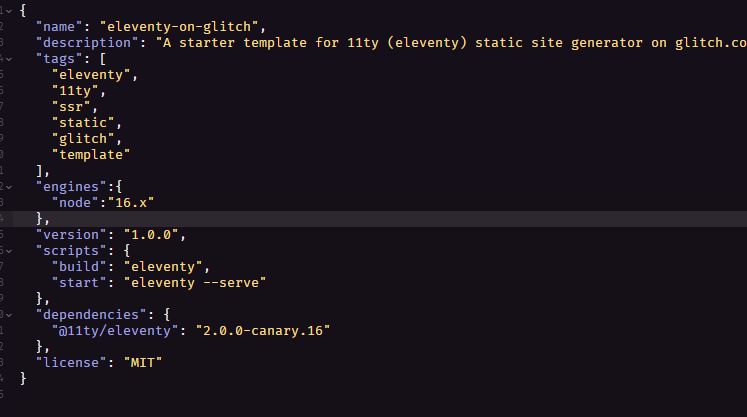
Task: Click the "1.0.0" version value
Action: (151, 235)
